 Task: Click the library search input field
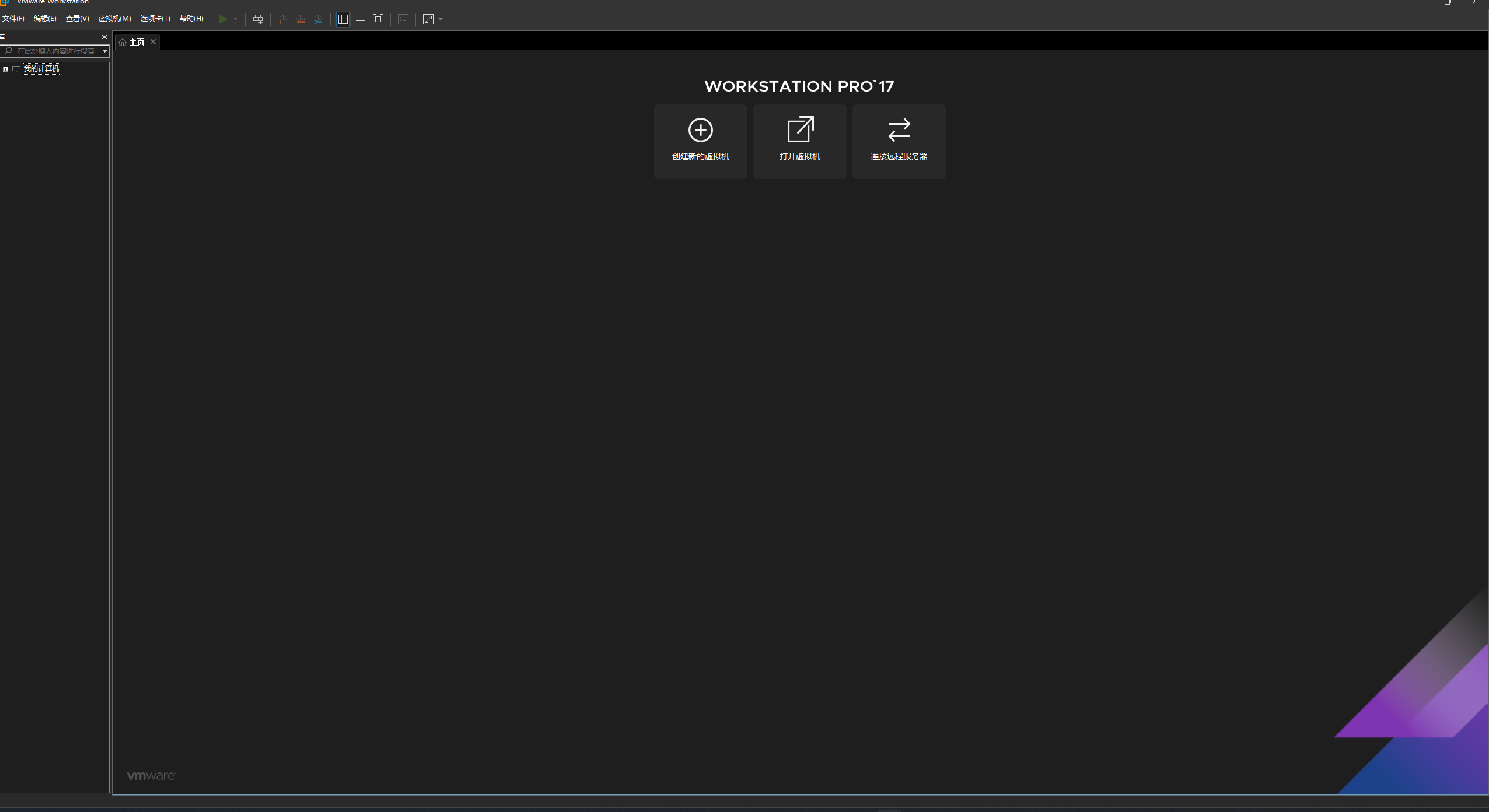coord(55,51)
